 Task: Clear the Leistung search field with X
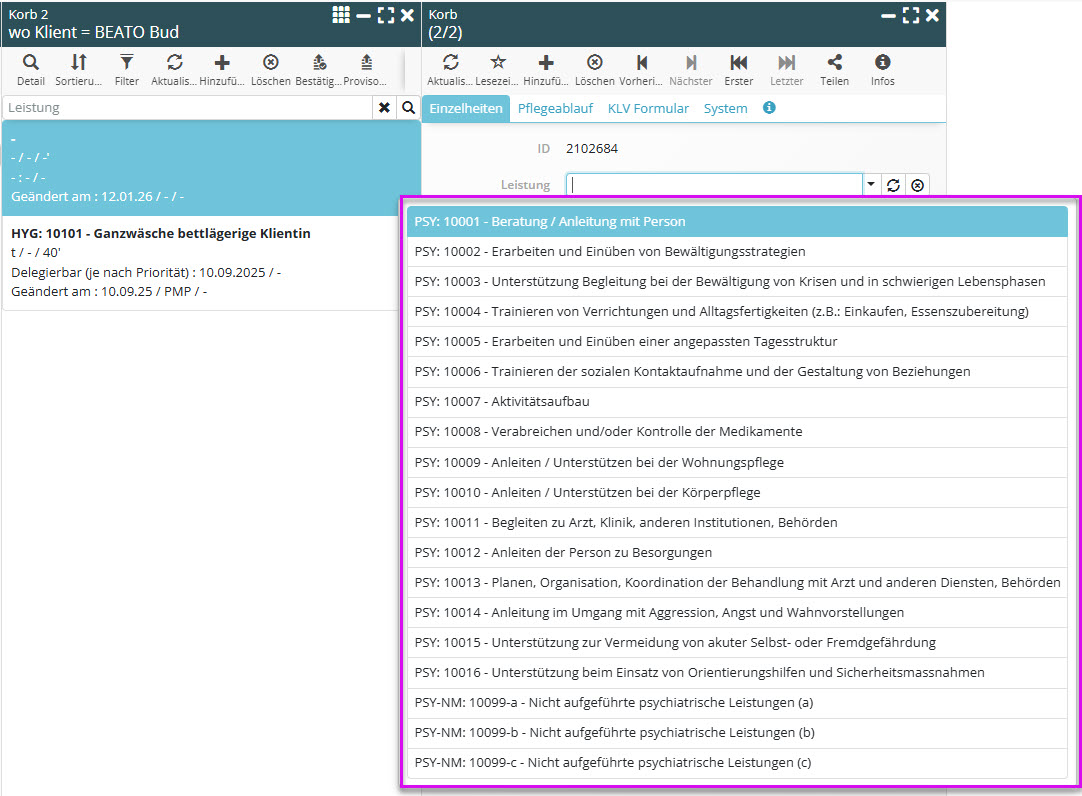[384, 108]
